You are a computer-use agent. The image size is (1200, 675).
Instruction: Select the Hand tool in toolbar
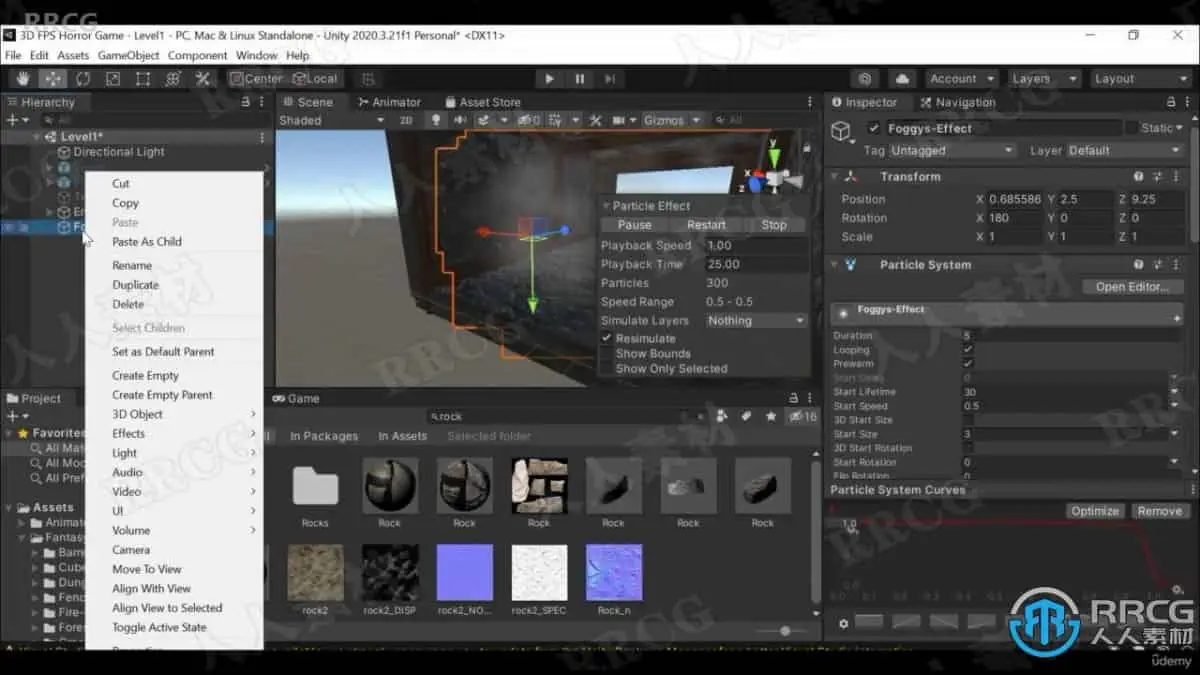(23, 79)
